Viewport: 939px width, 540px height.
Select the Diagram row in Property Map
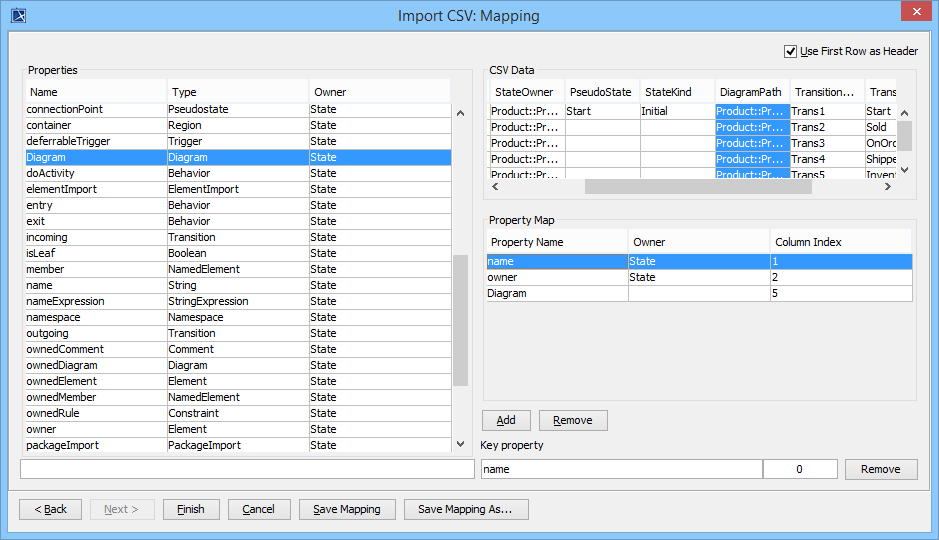point(557,294)
